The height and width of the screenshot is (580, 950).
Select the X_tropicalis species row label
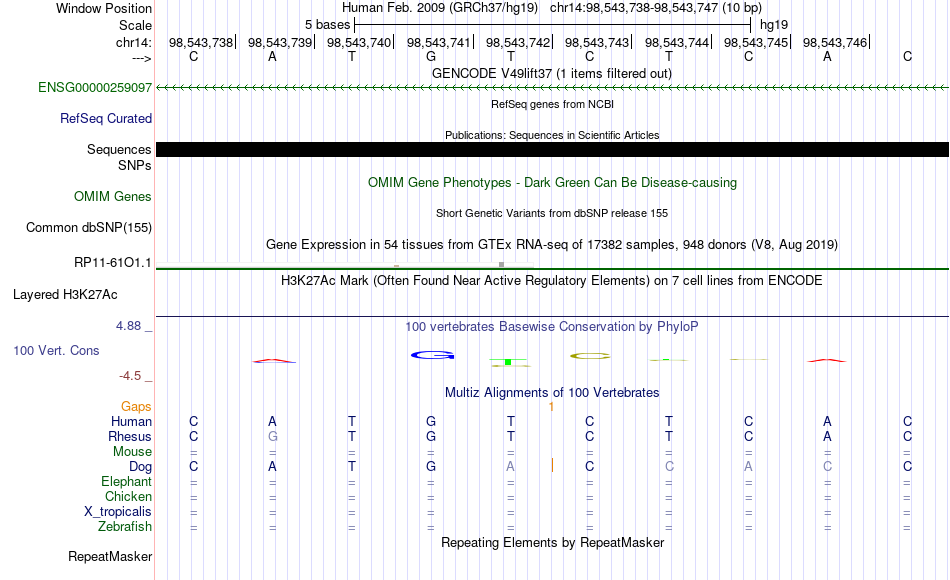pos(118,512)
